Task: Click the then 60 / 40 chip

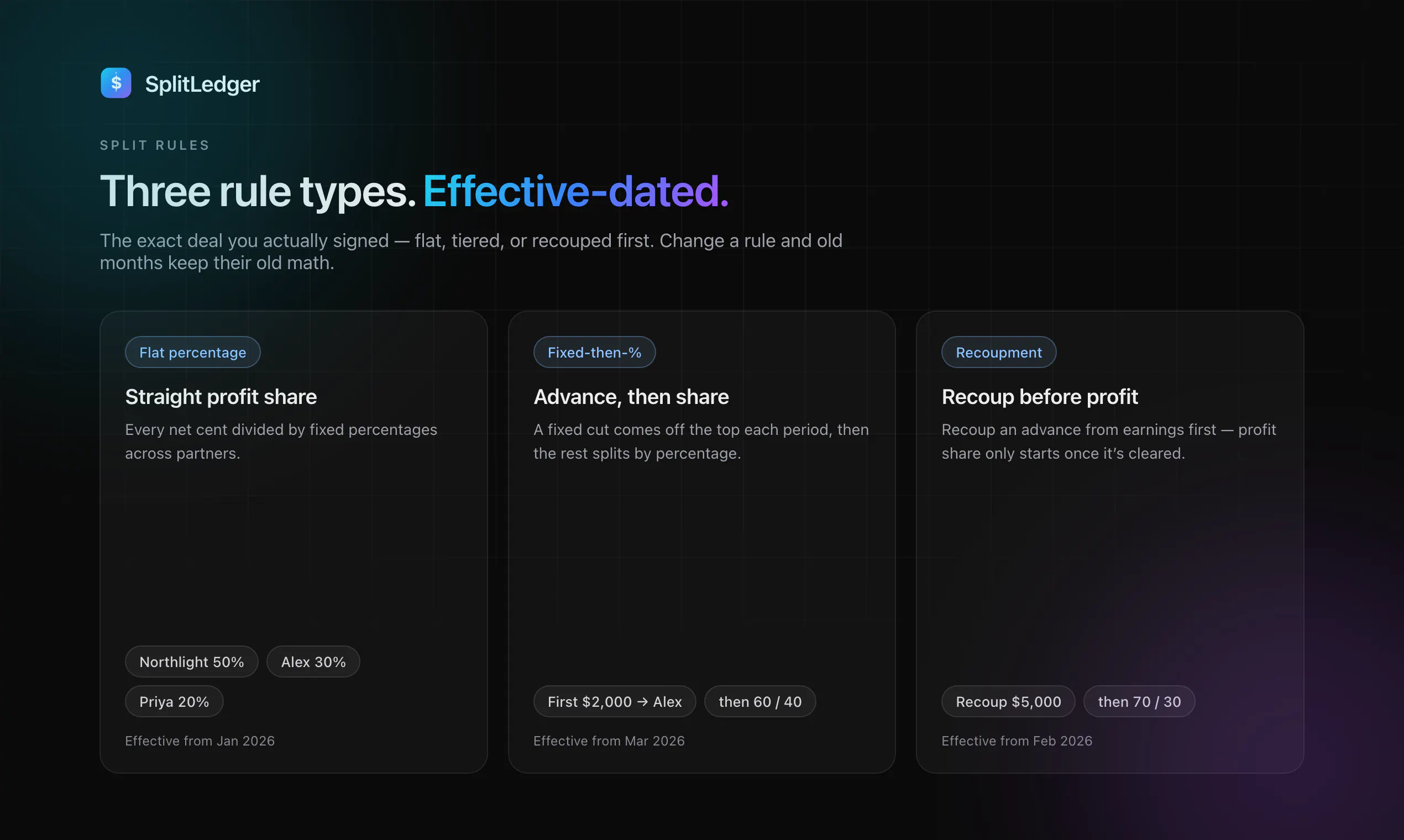Action: click(x=759, y=701)
